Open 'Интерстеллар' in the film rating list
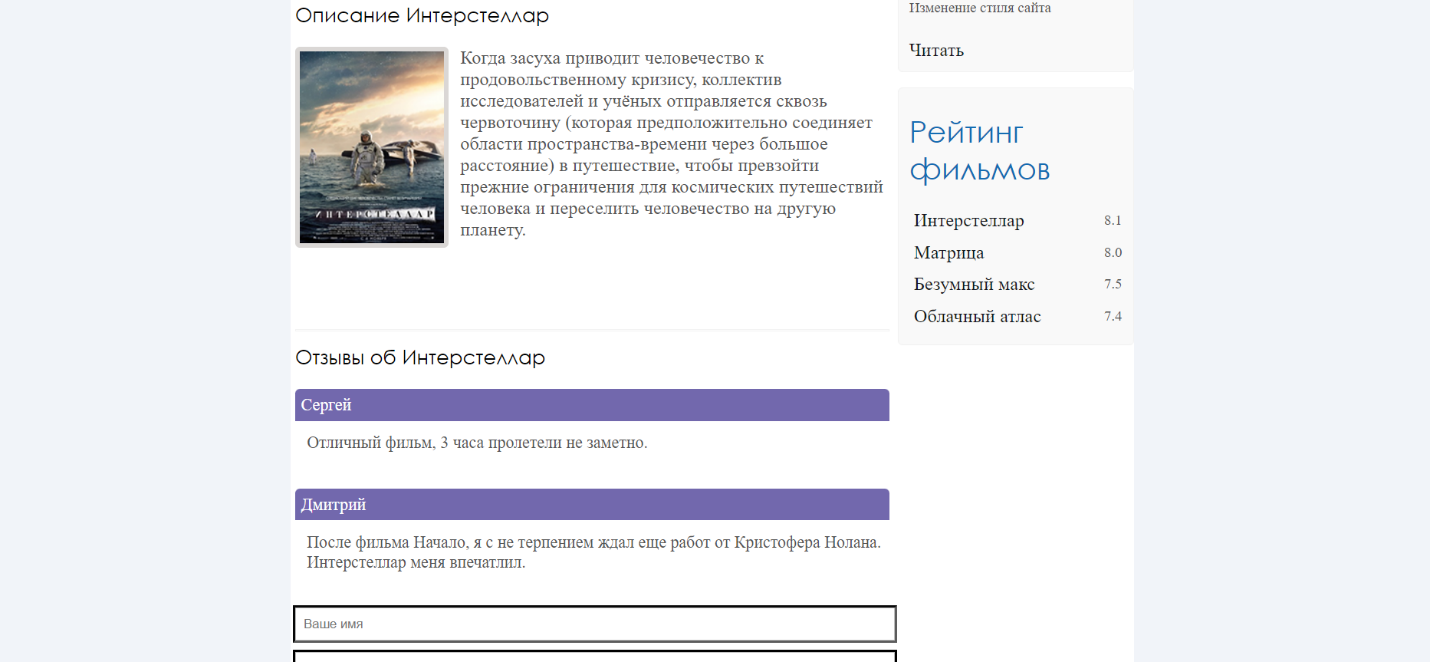The image size is (1430, 662). point(969,221)
